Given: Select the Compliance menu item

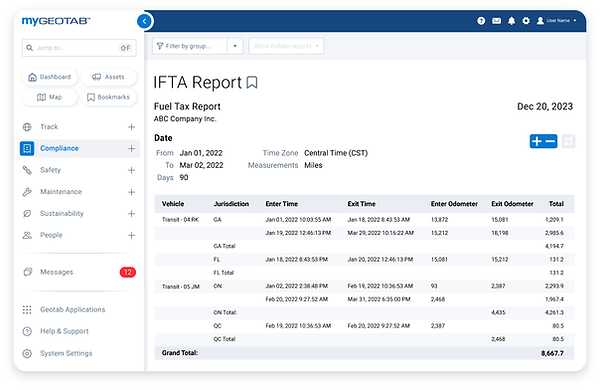Looking at the screenshot, I should 59,148.
